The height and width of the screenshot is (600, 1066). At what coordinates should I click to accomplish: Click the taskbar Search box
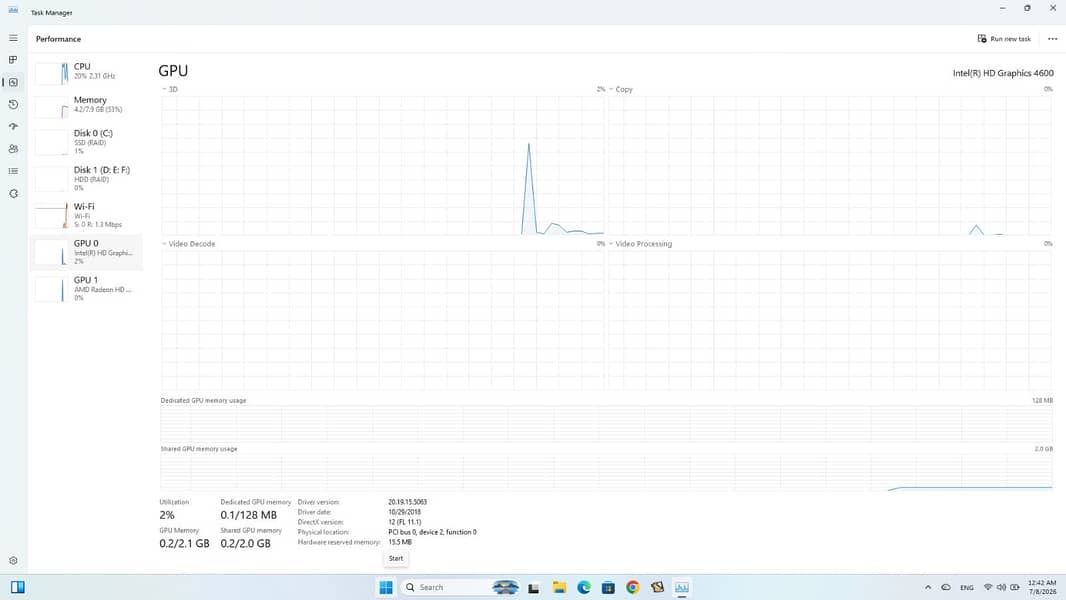pos(460,587)
